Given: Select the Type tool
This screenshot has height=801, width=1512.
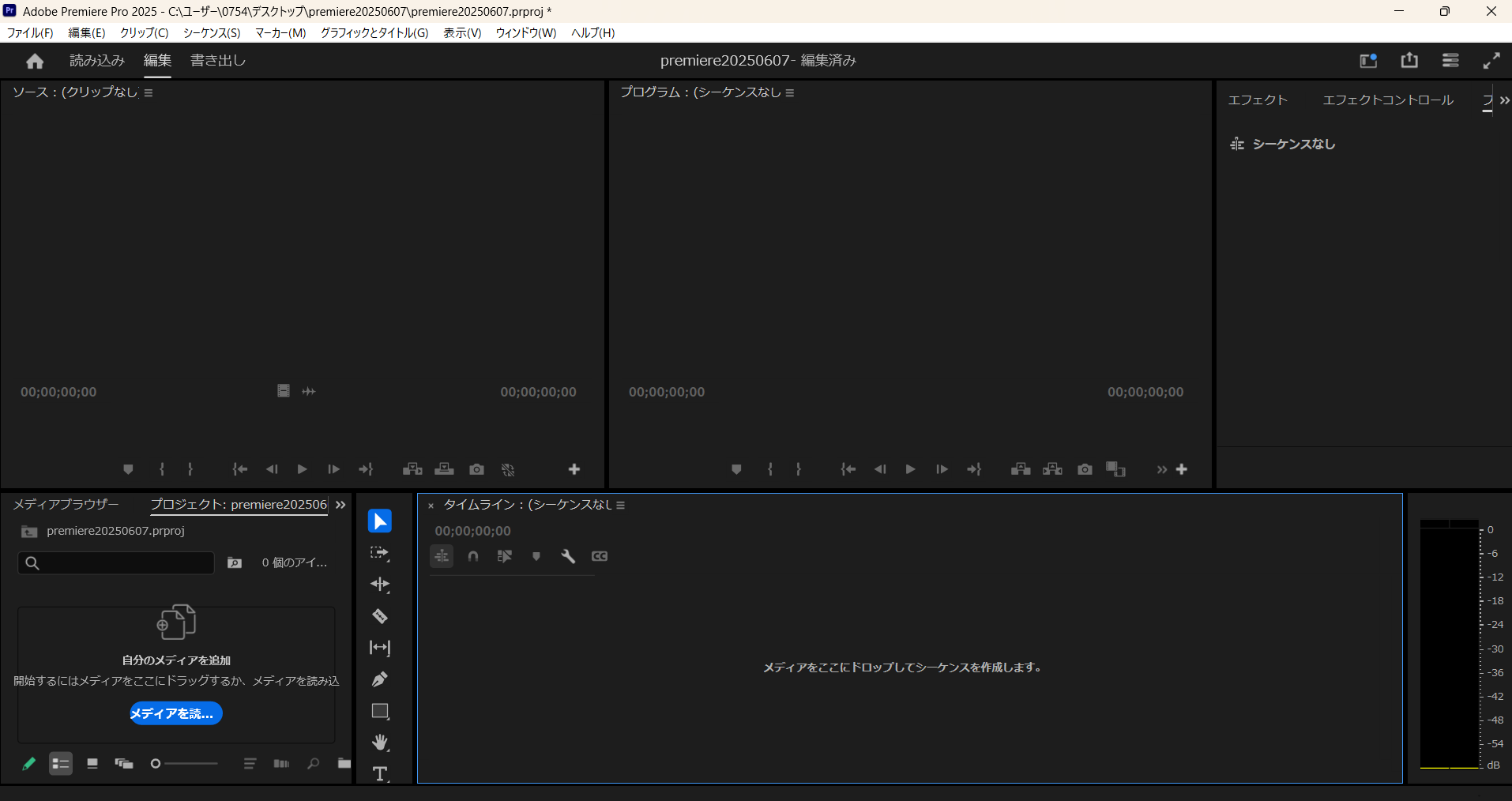Looking at the screenshot, I should click(x=380, y=773).
